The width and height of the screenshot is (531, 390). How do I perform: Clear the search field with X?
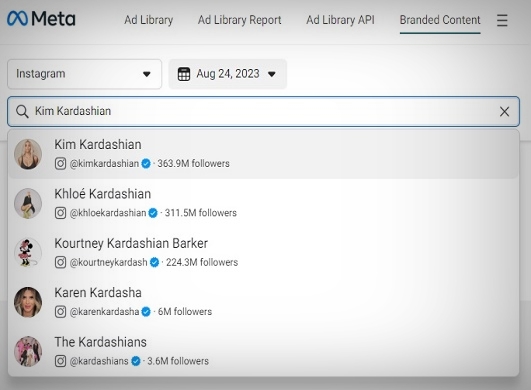pyautogui.click(x=504, y=111)
